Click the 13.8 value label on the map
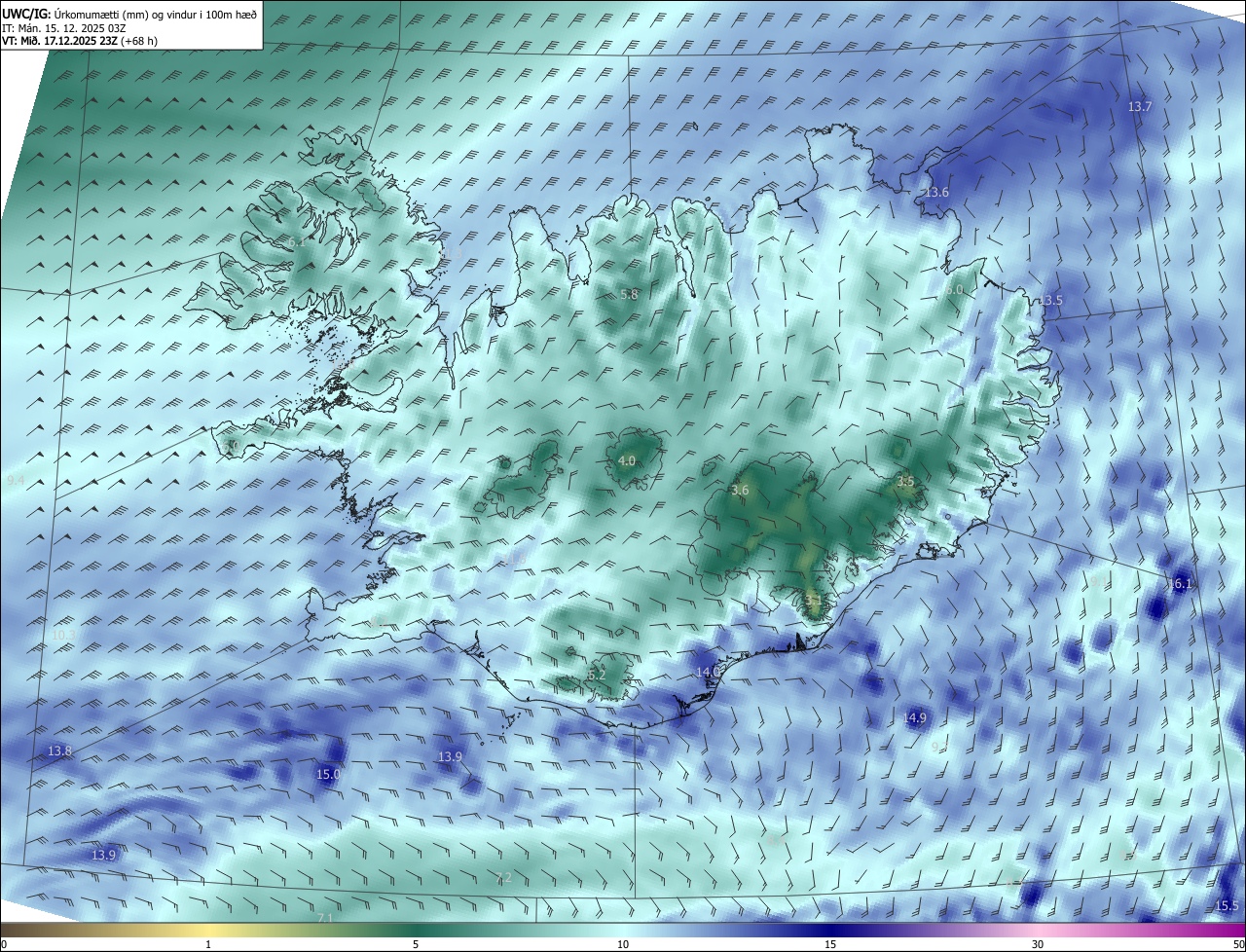The height and width of the screenshot is (952, 1246). 60,751
